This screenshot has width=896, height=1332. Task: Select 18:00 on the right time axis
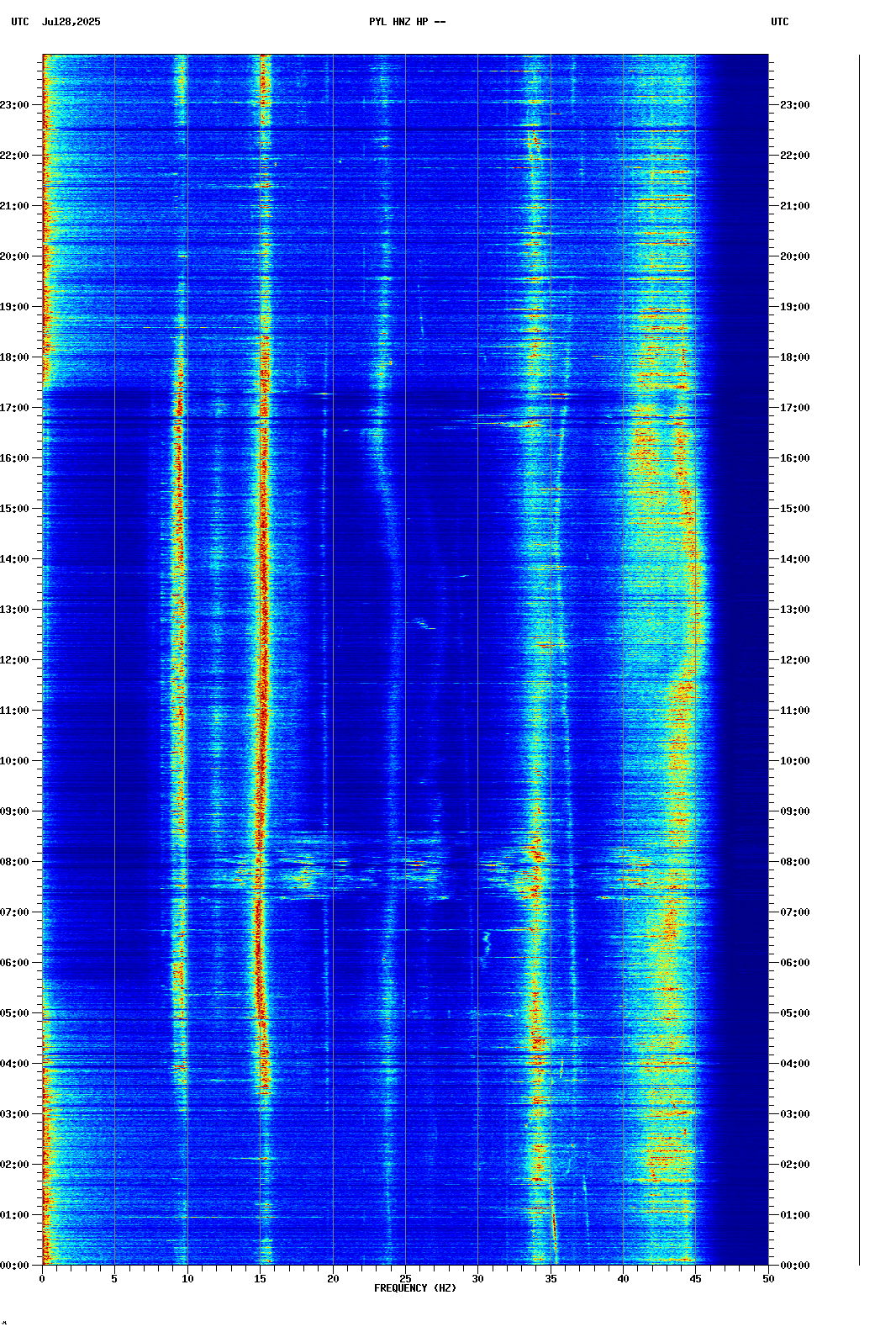794,357
